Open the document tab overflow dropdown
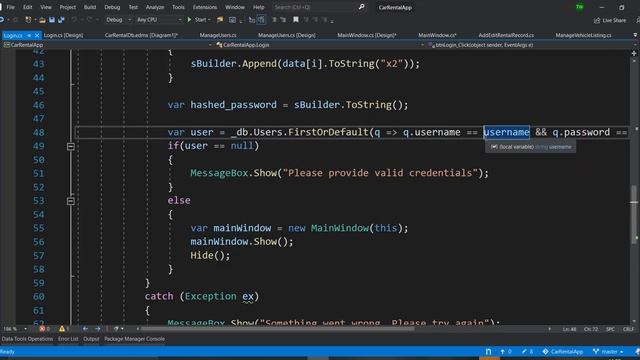Image resolution: width=640 pixels, height=360 pixels. 635,36
